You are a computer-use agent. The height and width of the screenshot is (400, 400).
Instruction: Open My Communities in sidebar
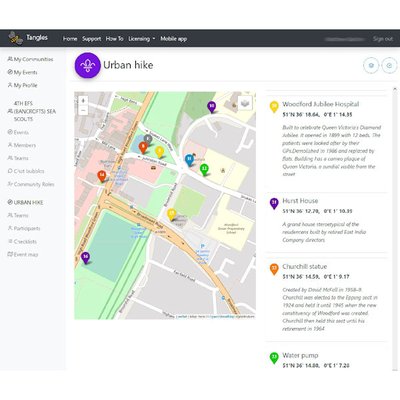pyautogui.click(x=30, y=59)
